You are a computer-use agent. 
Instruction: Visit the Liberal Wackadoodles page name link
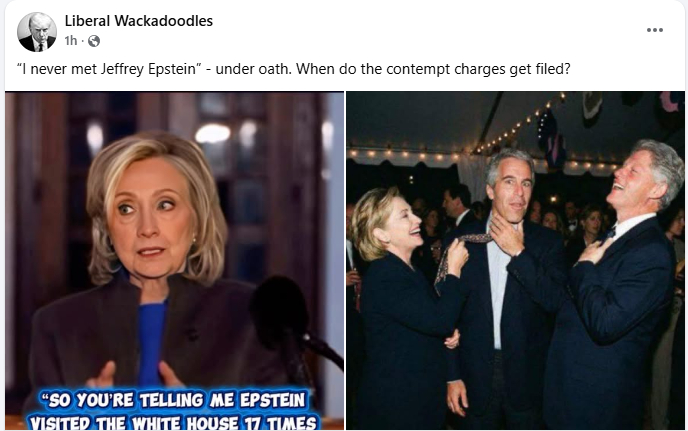point(139,21)
